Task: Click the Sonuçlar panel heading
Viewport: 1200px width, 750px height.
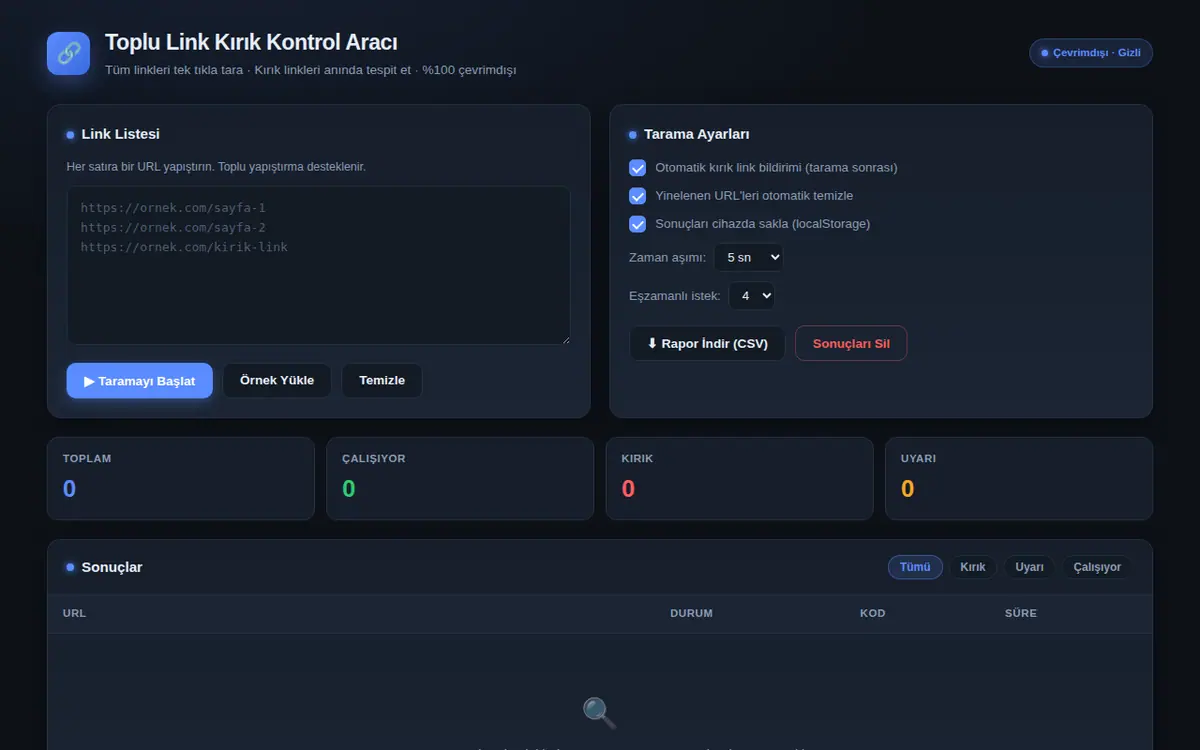Action: pyautogui.click(x=112, y=567)
